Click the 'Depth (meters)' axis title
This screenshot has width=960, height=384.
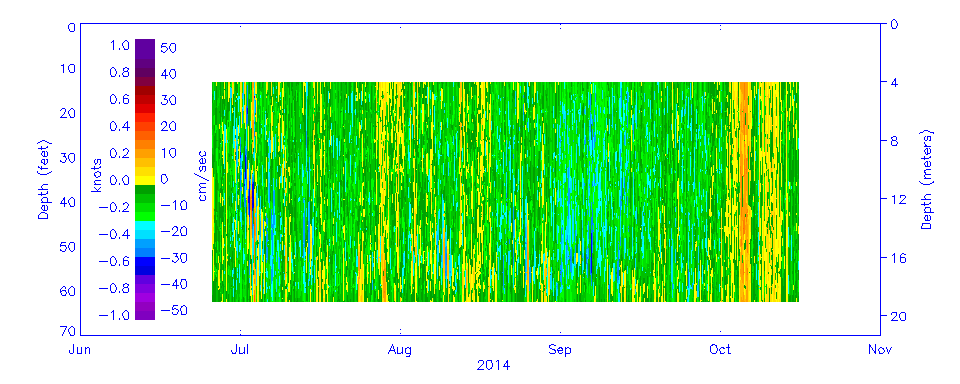[x=926, y=179]
